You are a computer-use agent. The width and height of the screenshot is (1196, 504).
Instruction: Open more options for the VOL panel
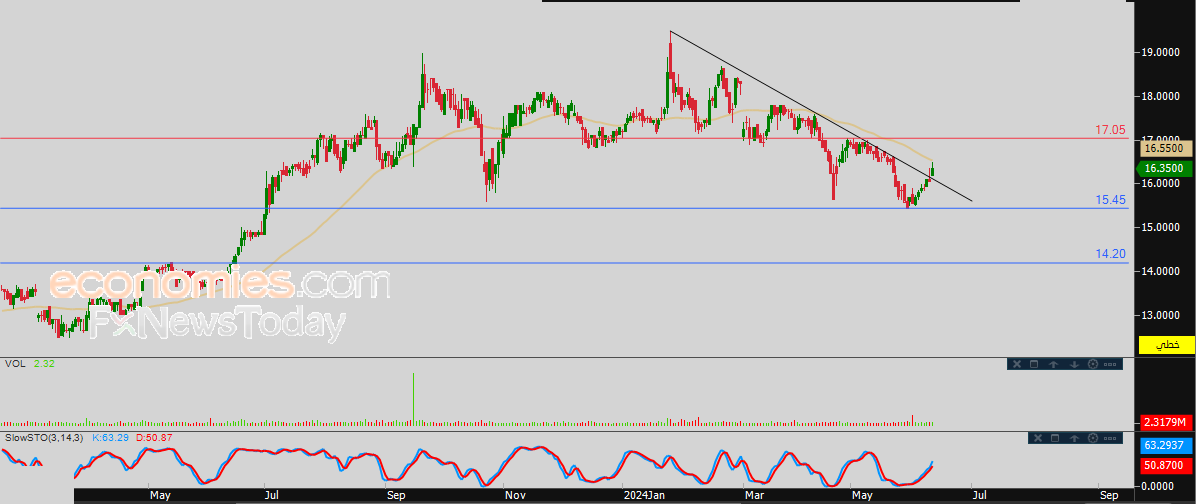(1110, 364)
